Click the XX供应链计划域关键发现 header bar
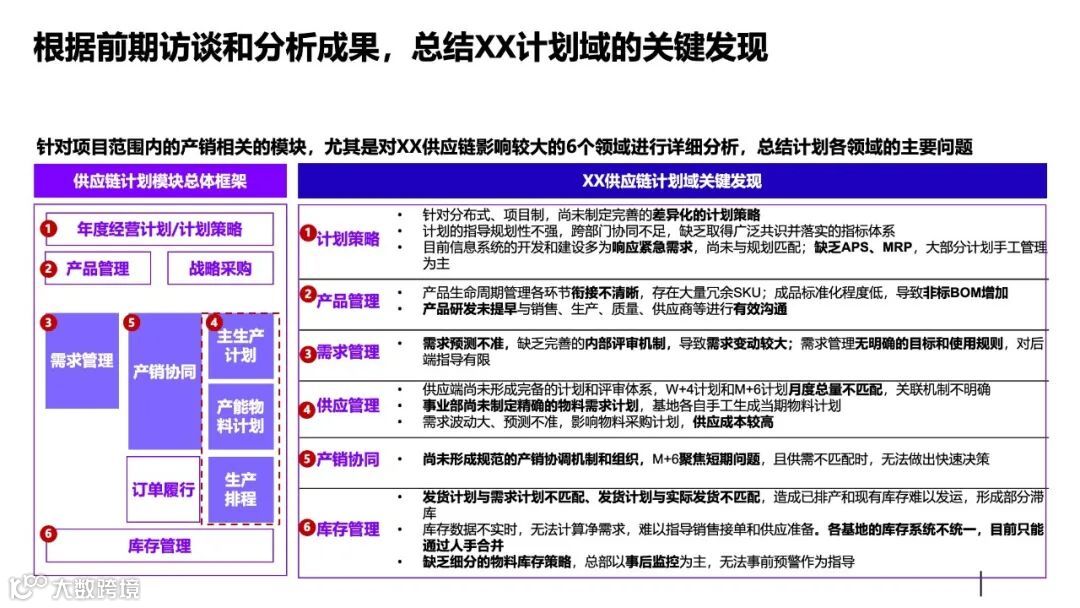The image size is (1080, 608). [672, 180]
